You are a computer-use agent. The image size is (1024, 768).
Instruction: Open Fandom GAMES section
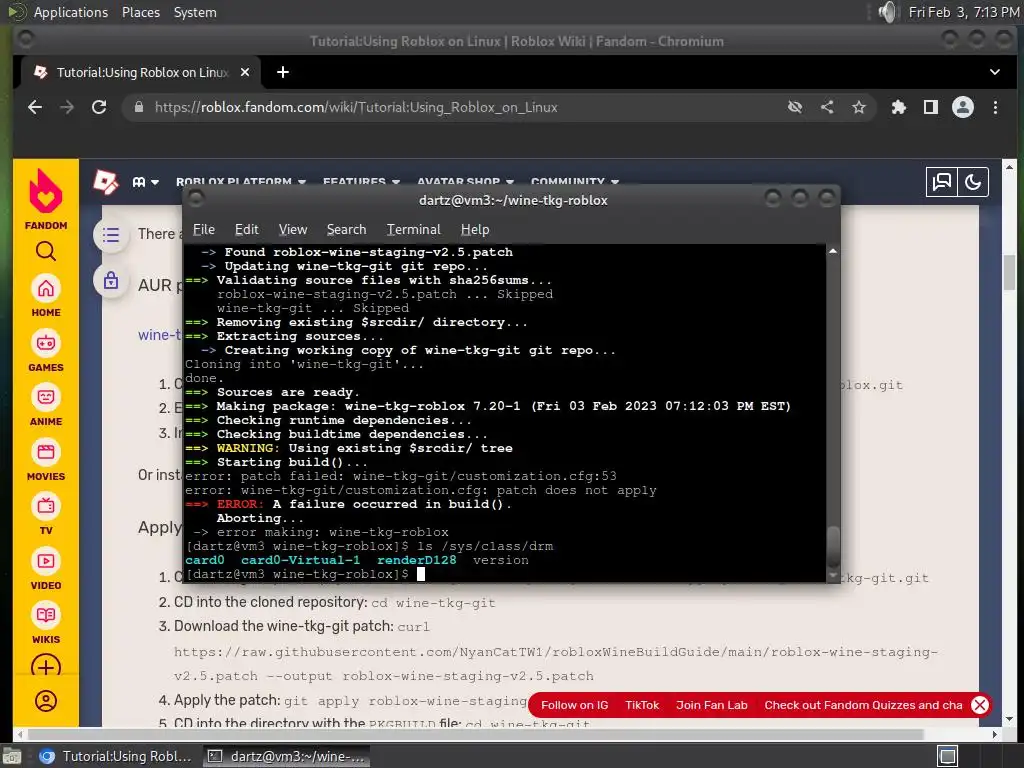(46, 349)
